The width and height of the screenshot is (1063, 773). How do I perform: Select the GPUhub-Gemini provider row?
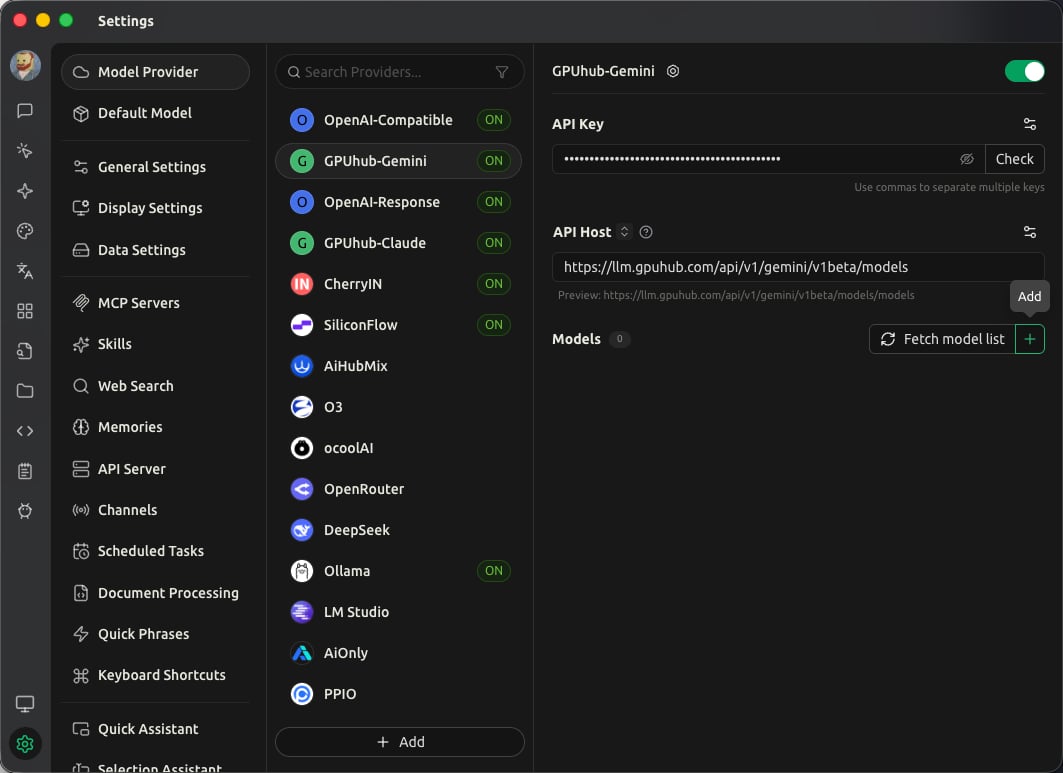[399, 161]
